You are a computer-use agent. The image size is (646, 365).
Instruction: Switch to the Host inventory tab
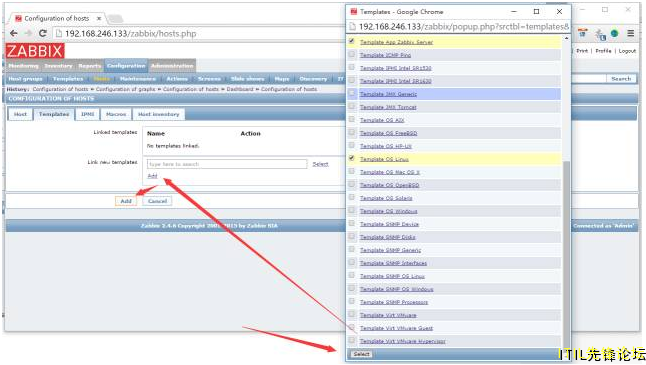pyautogui.click(x=159, y=114)
